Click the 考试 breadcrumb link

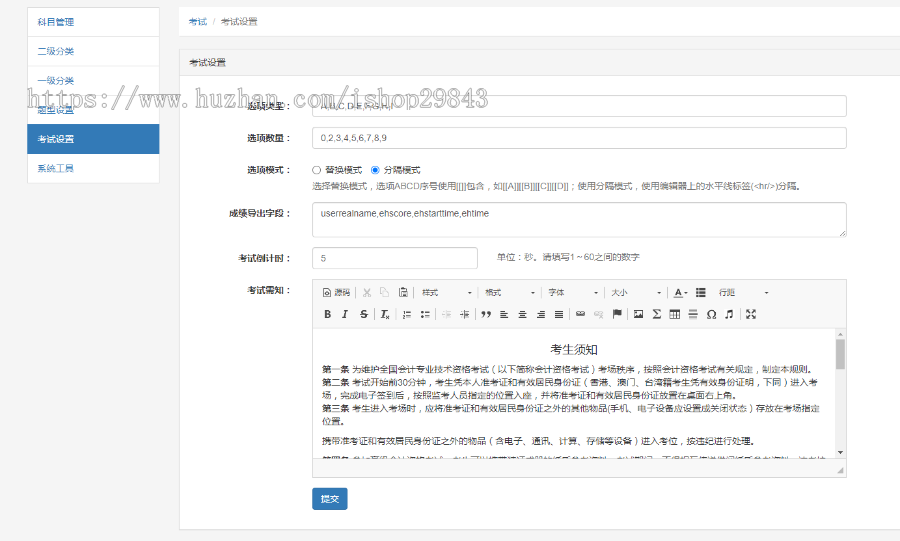(198, 21)
